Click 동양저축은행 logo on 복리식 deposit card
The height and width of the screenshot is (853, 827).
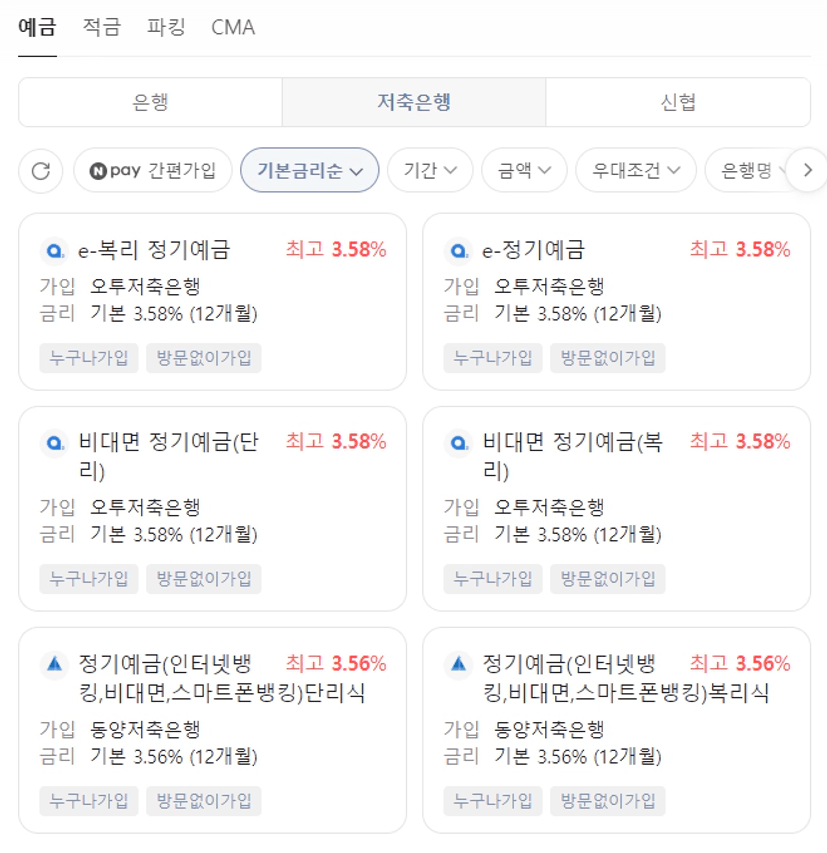[x=458, y=663]
